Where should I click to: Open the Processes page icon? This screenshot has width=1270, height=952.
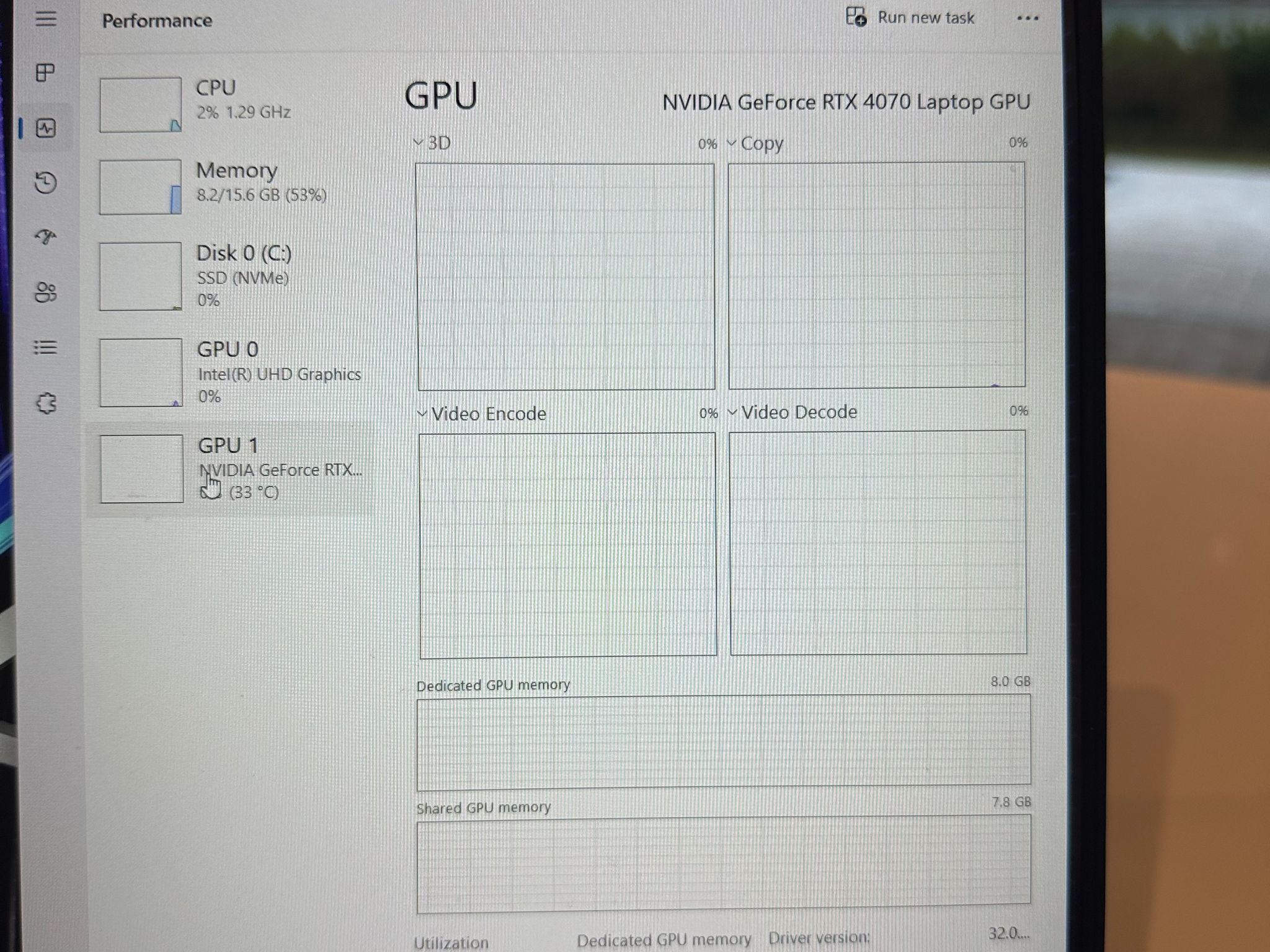coord(45,73)
